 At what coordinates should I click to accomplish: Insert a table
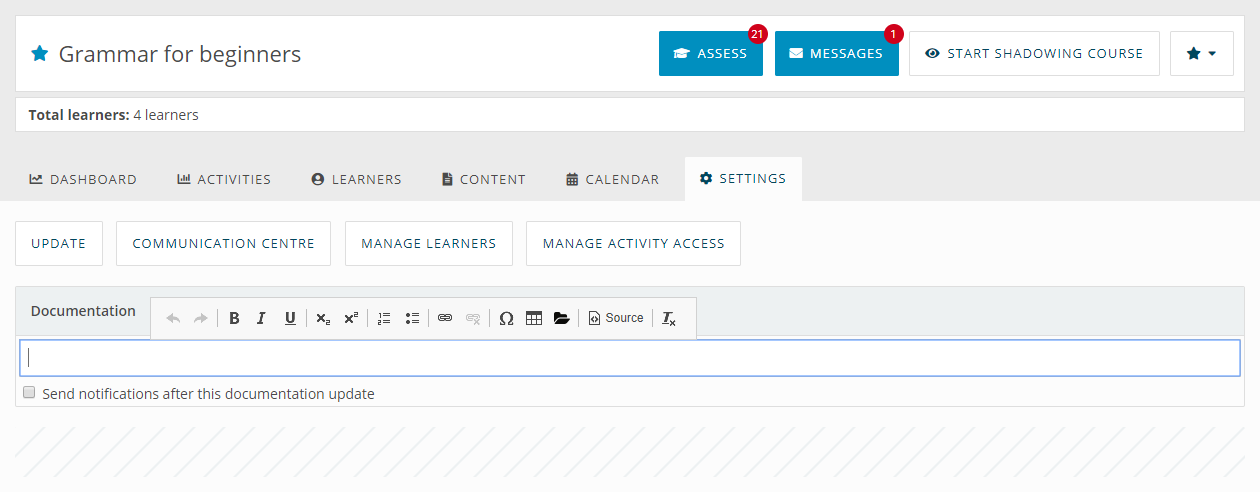click(x=534, y=318)
